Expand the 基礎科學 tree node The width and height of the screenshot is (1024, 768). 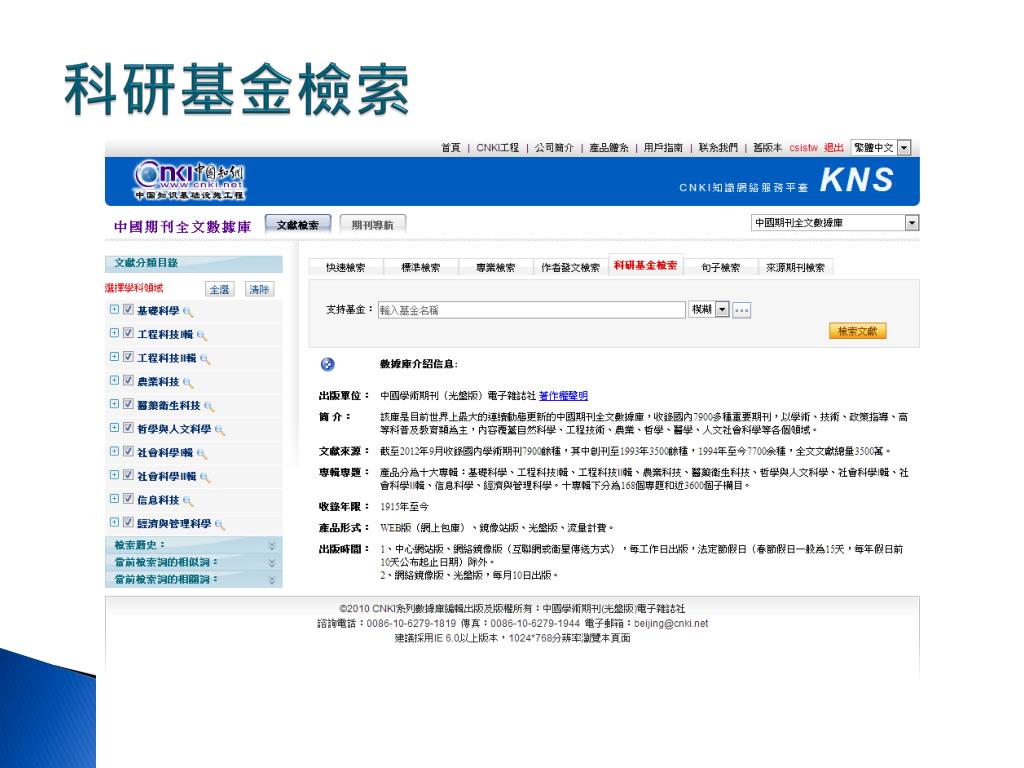point(114,310)
